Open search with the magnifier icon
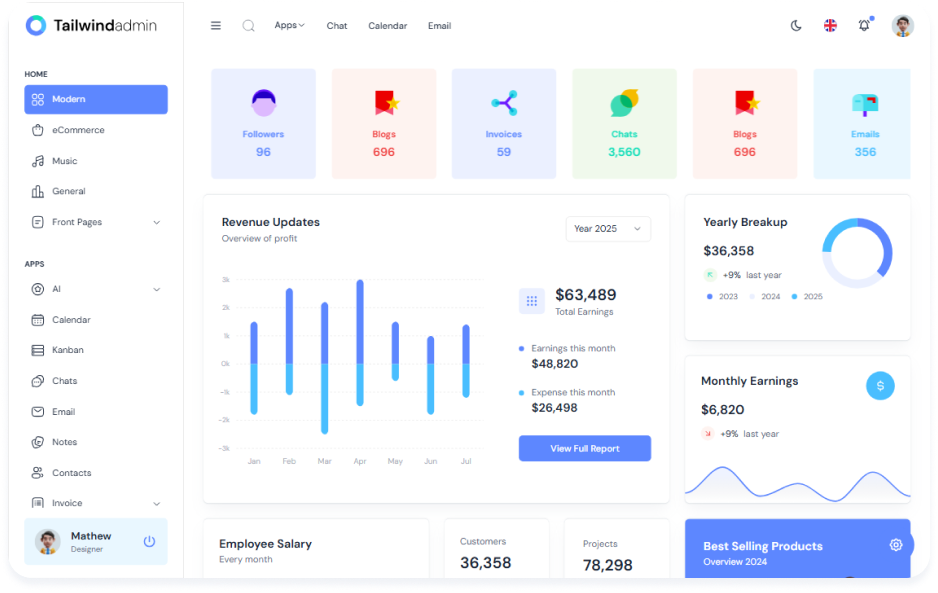Viewport: 938px width, 593px height. click(x=248, y=26)
